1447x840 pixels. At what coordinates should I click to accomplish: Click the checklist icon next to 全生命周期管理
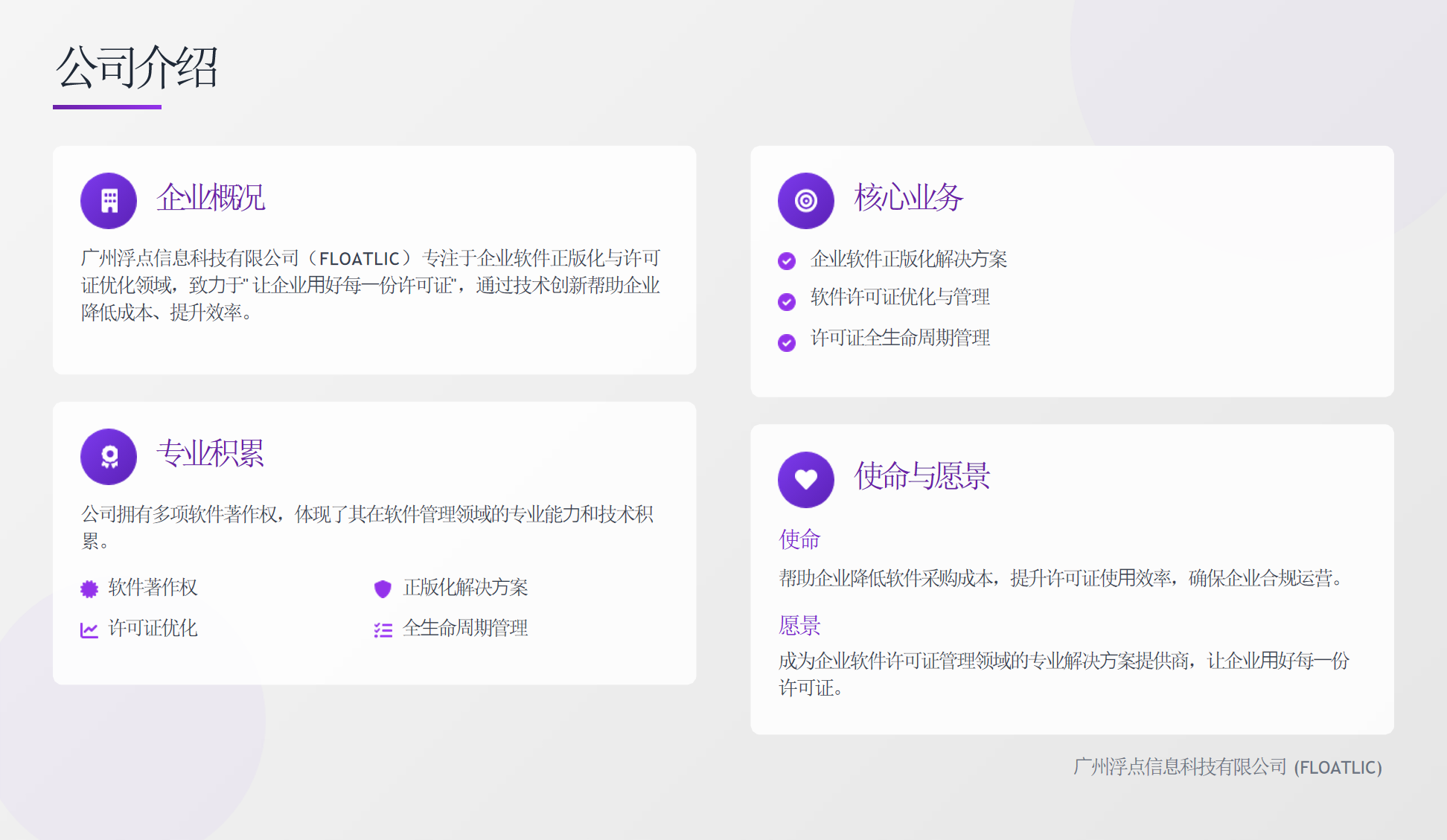click(x=383, y=630)
